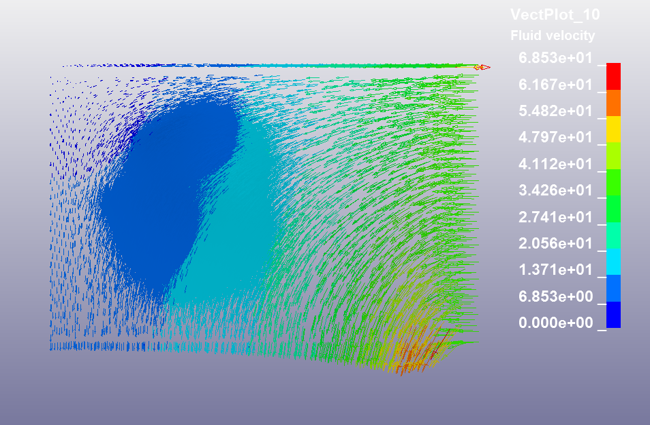This screenshot has height=425, width=650.
Task: Click the 6.853e+00 legend value
Action: coord(555,296)
